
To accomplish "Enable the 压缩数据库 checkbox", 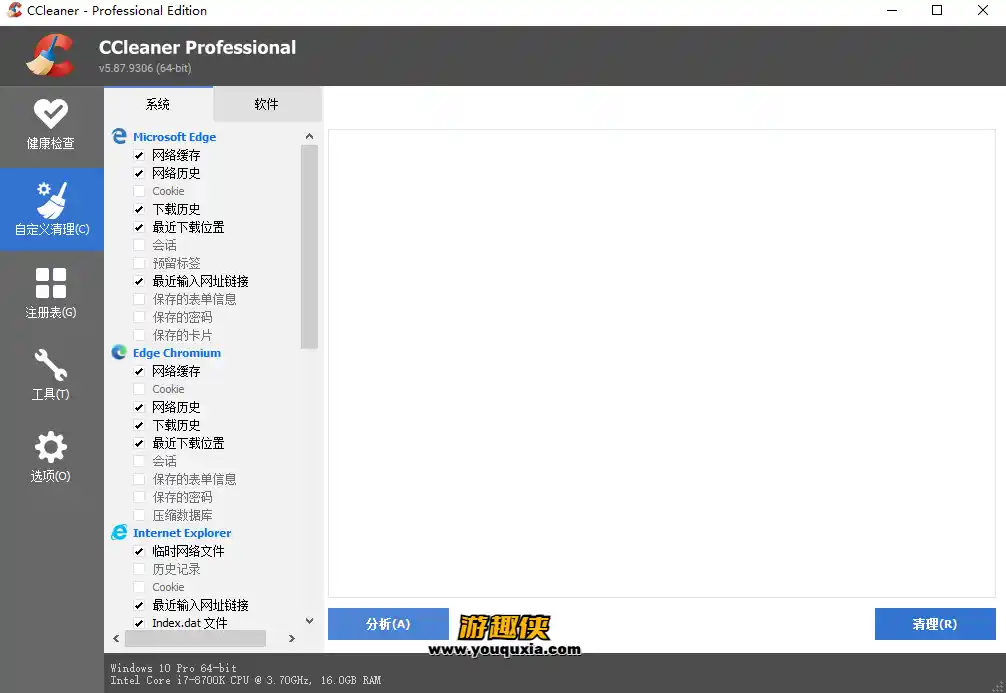I will (x=139, y=515).
